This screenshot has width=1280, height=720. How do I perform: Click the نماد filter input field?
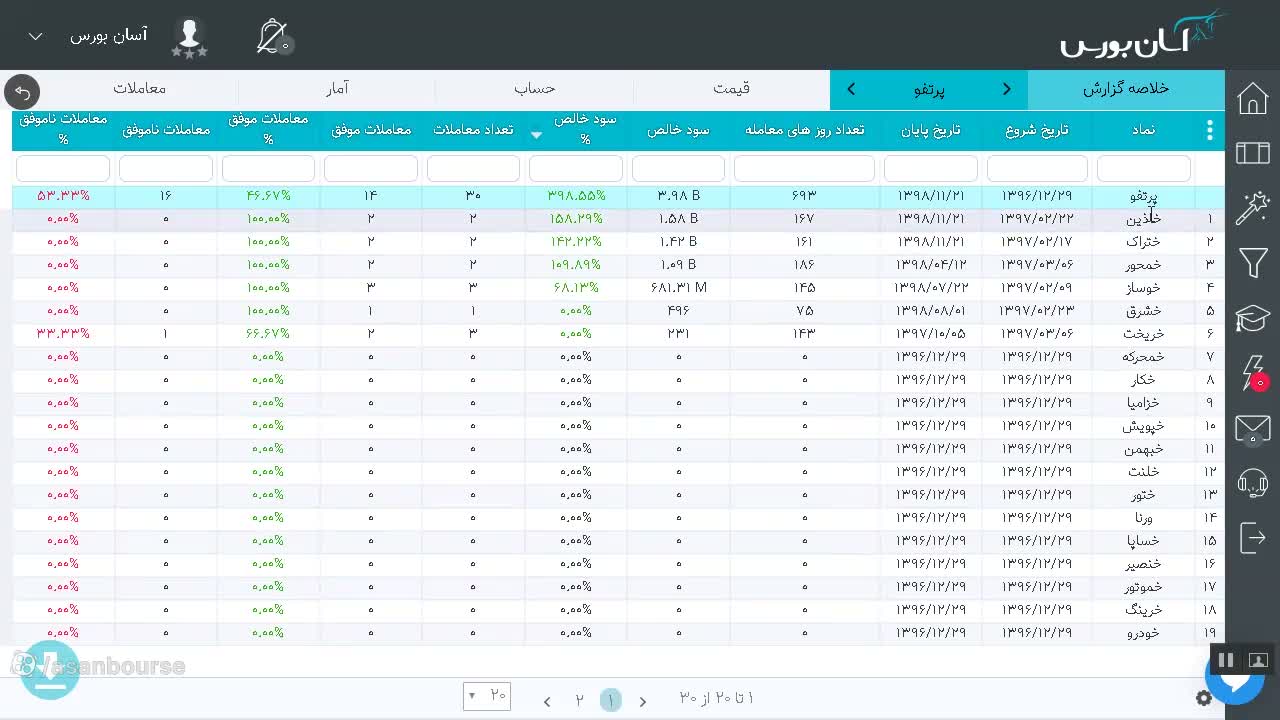coord(1144,168)
